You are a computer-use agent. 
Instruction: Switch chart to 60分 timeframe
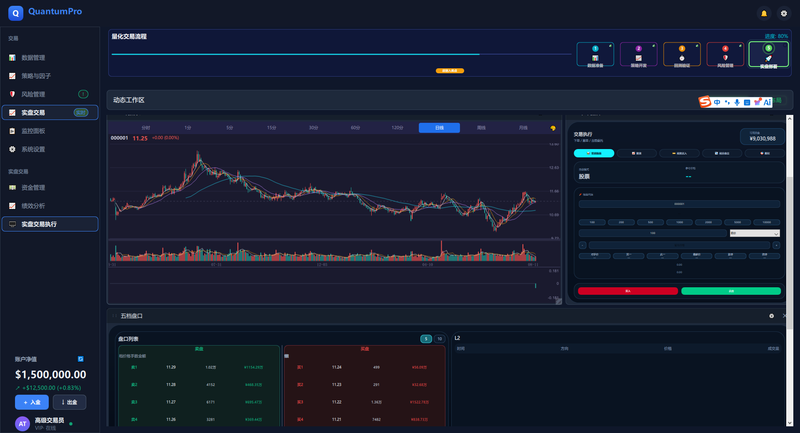click(355, 128)
